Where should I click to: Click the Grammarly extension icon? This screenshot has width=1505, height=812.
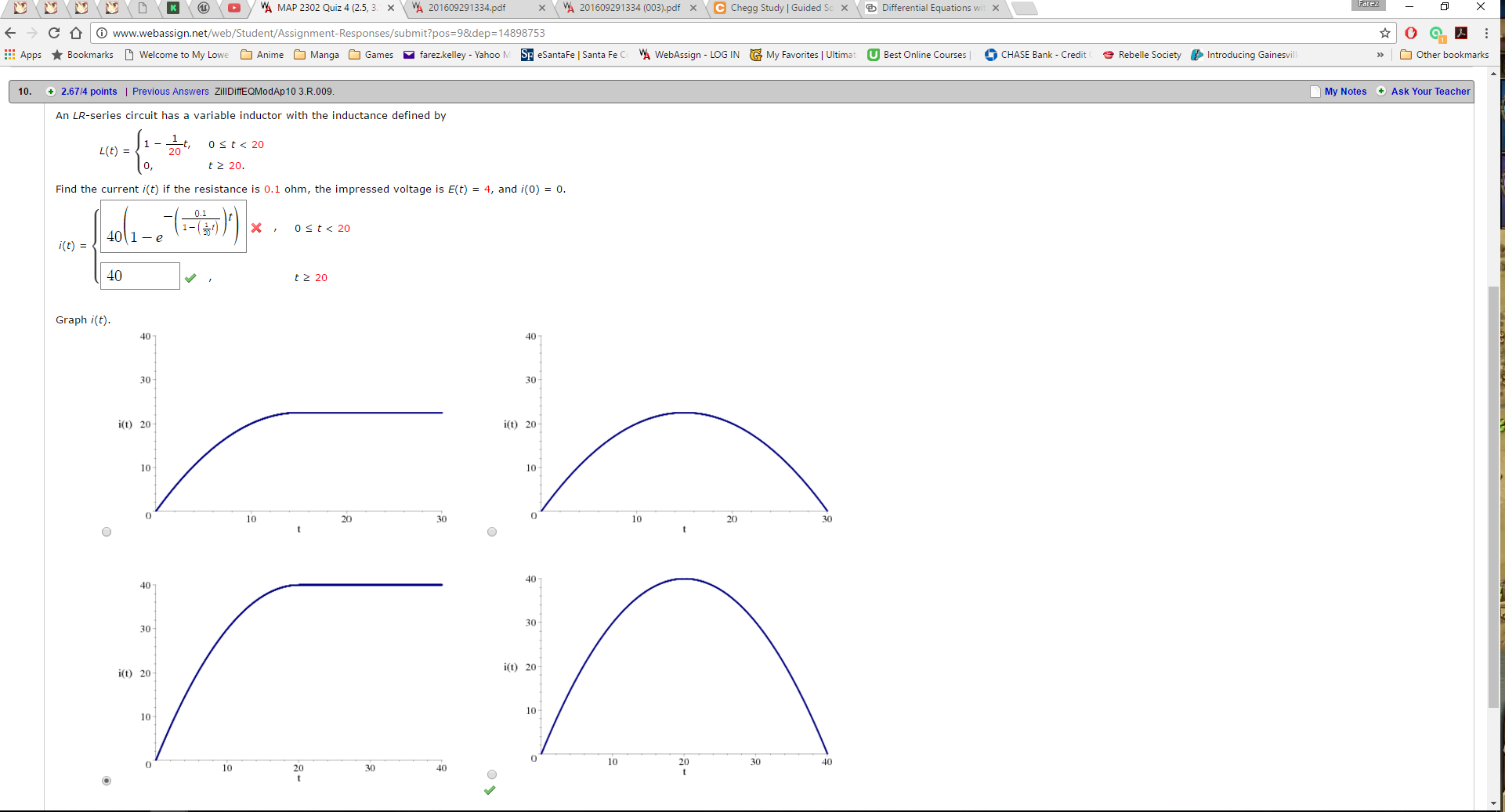(1436, 33)
